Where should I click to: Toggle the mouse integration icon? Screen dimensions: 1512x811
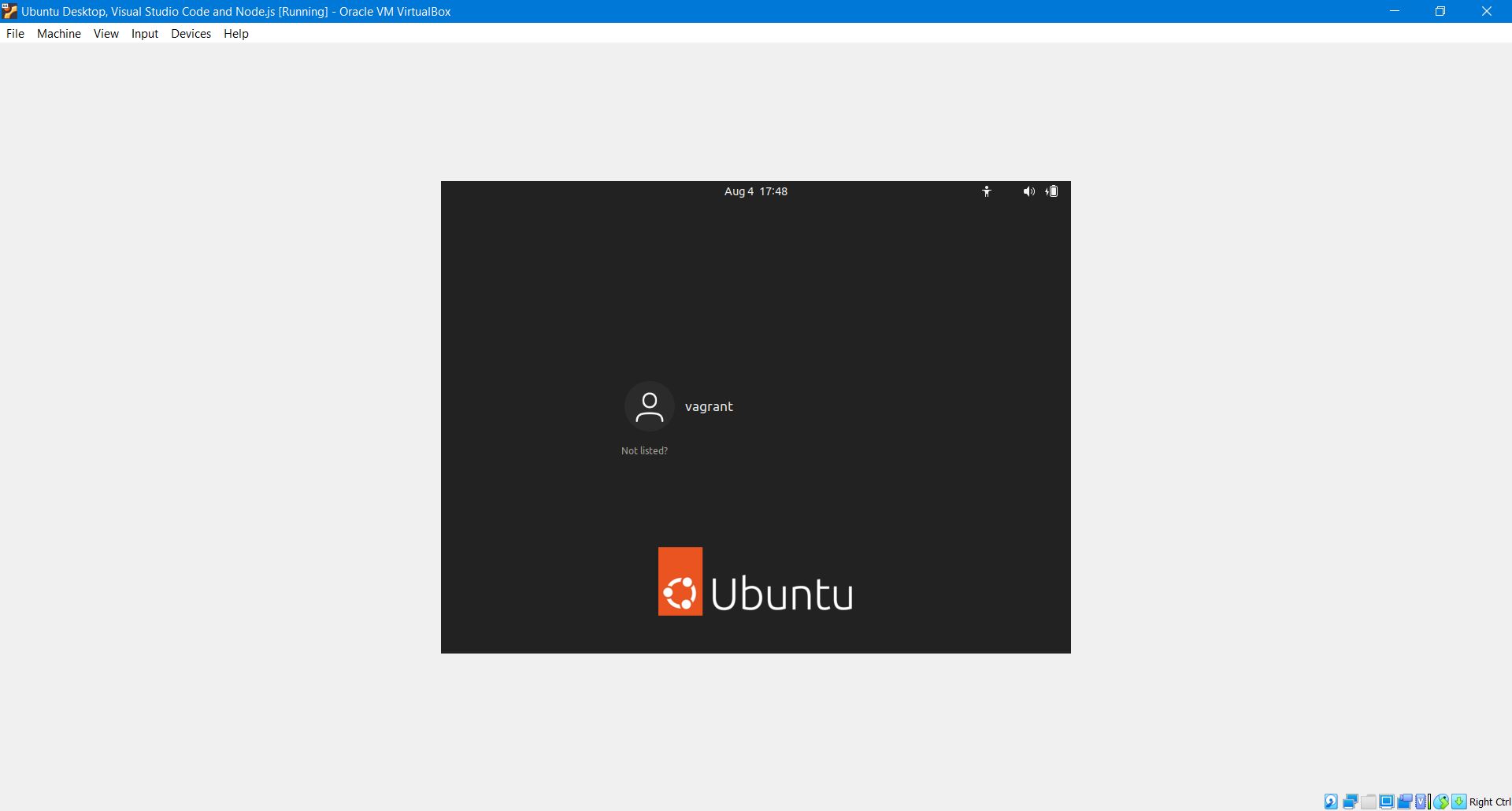click(x=1440, y=802)
